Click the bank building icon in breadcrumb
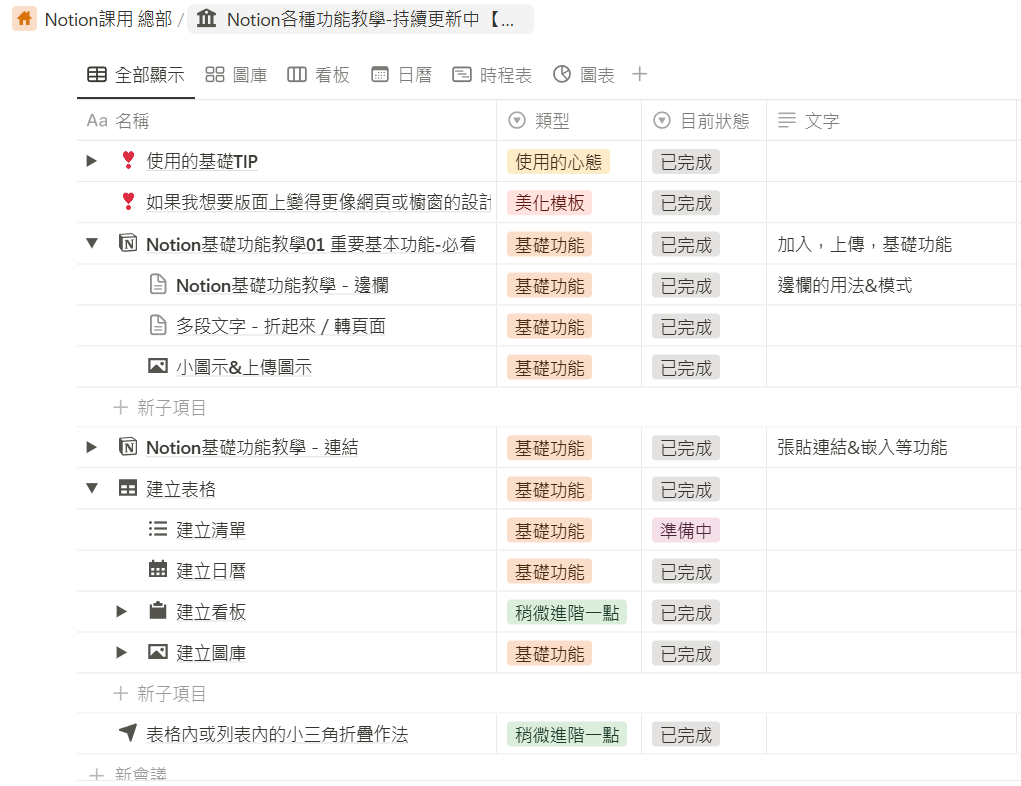The width and height of the screenshot is (1021, 786). point(206,18)
